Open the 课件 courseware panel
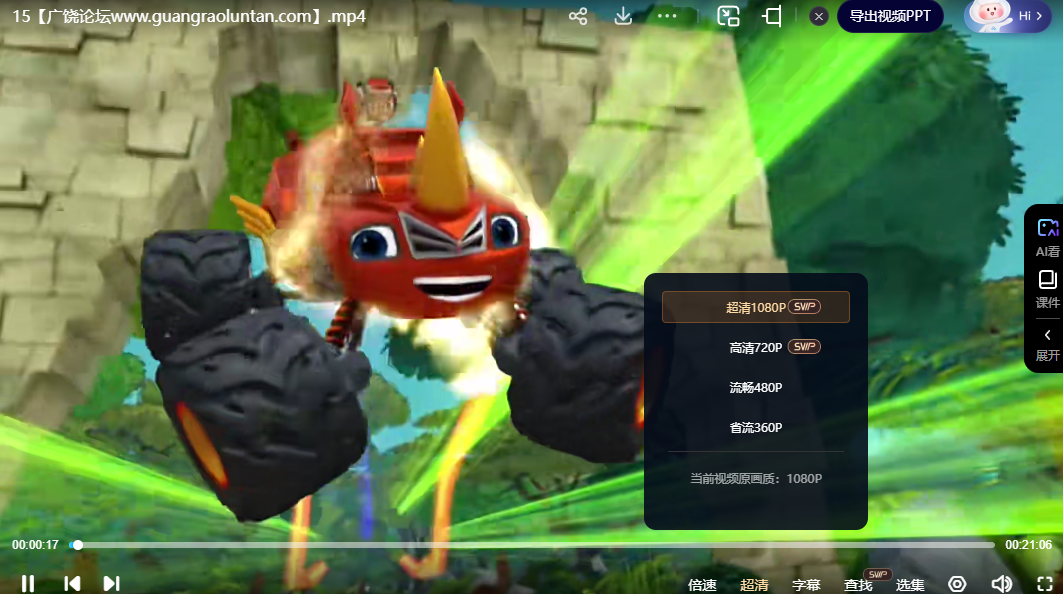This screenshot has height=594, width=1063. (1047, 290)
